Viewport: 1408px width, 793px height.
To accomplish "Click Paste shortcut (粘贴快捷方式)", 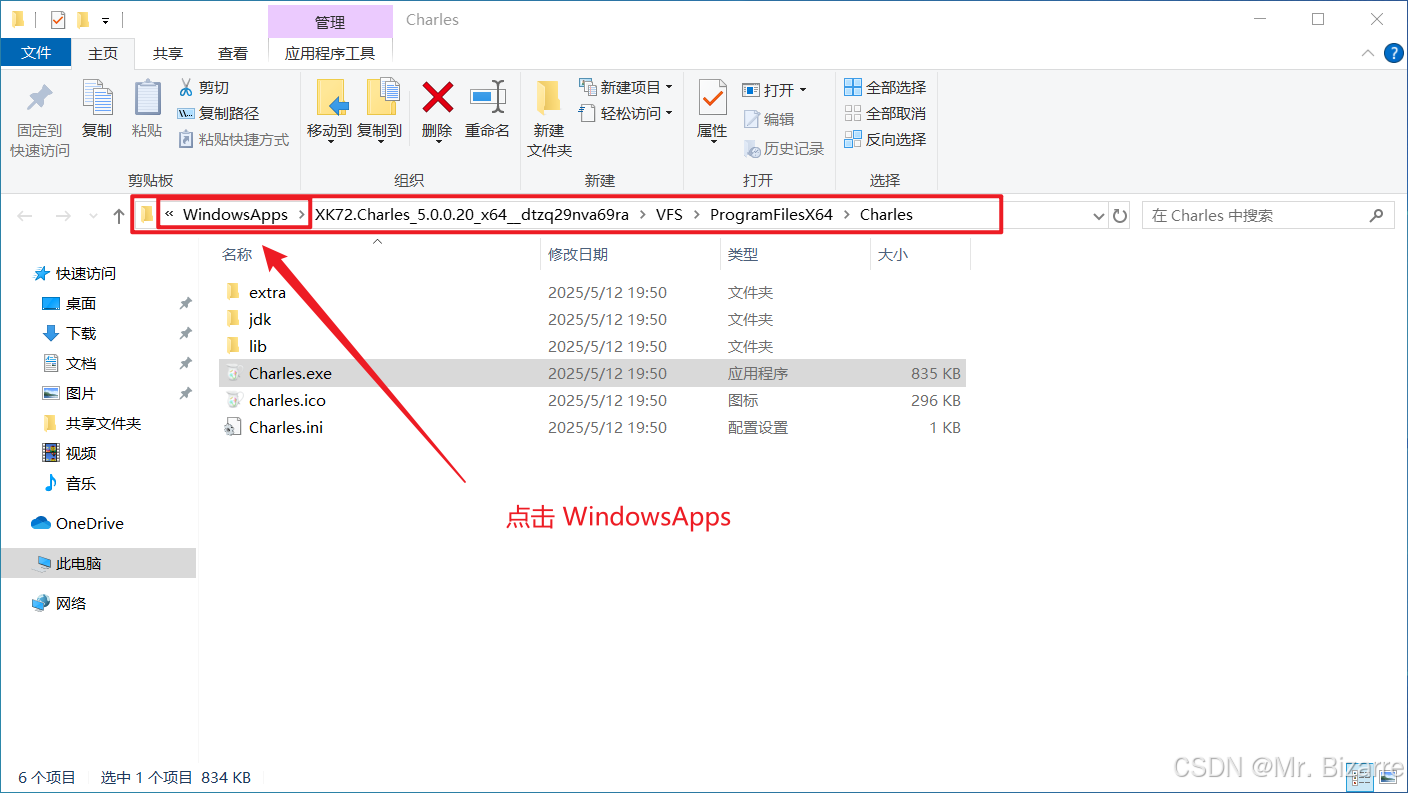I will [233, 139].
